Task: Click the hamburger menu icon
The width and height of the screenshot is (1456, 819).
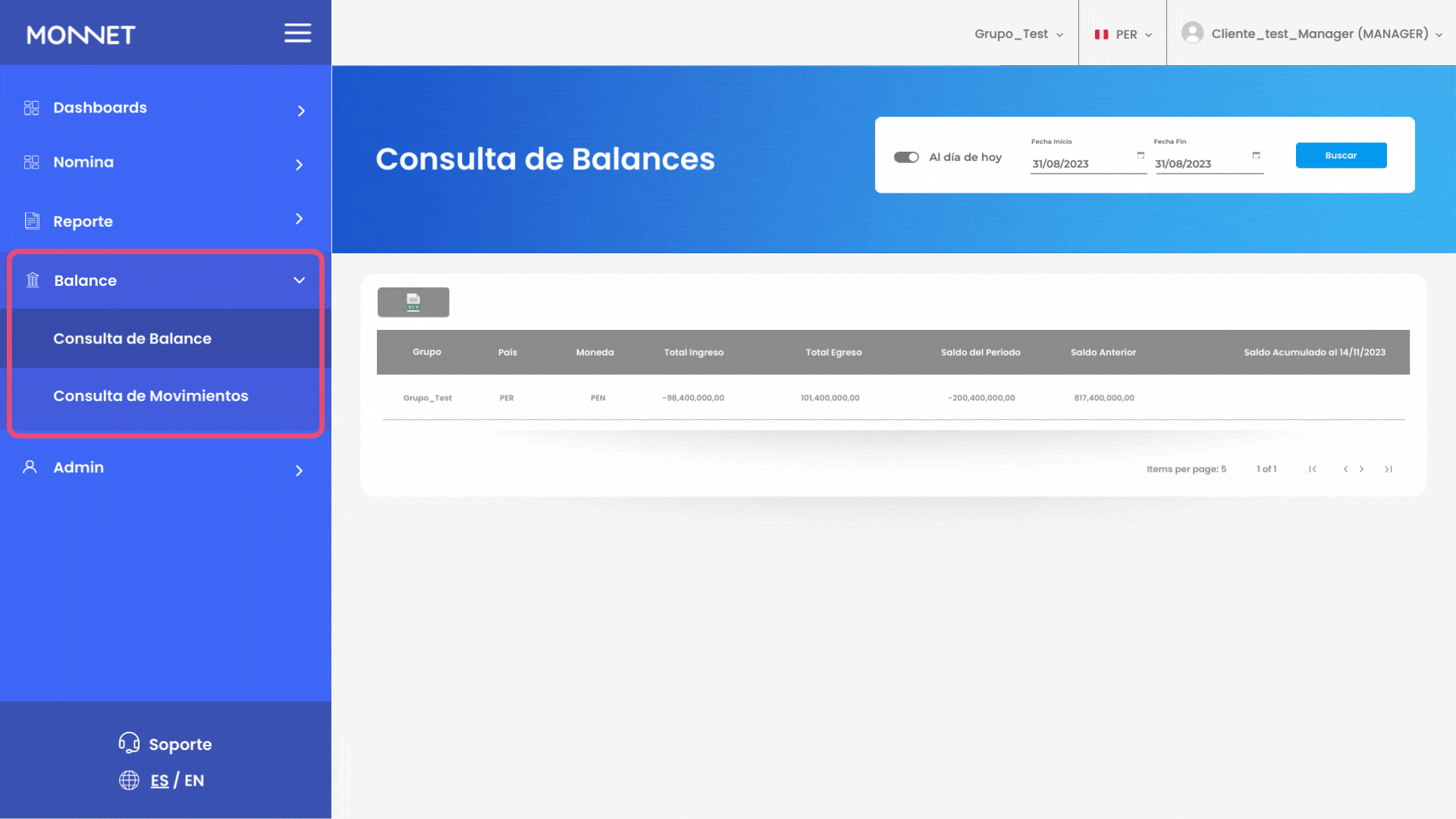Action: click(x=297, y=33)
